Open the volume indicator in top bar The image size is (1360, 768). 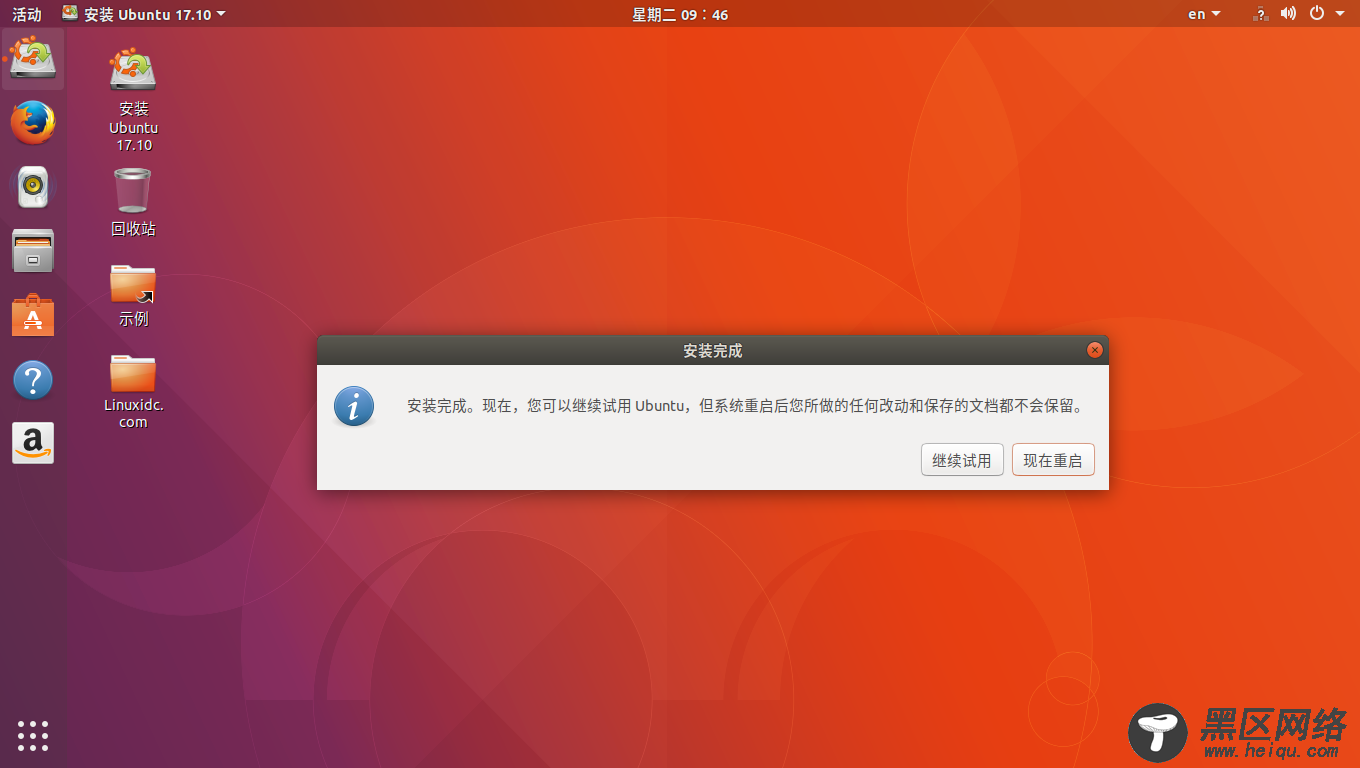click(x=1288, y=14)
